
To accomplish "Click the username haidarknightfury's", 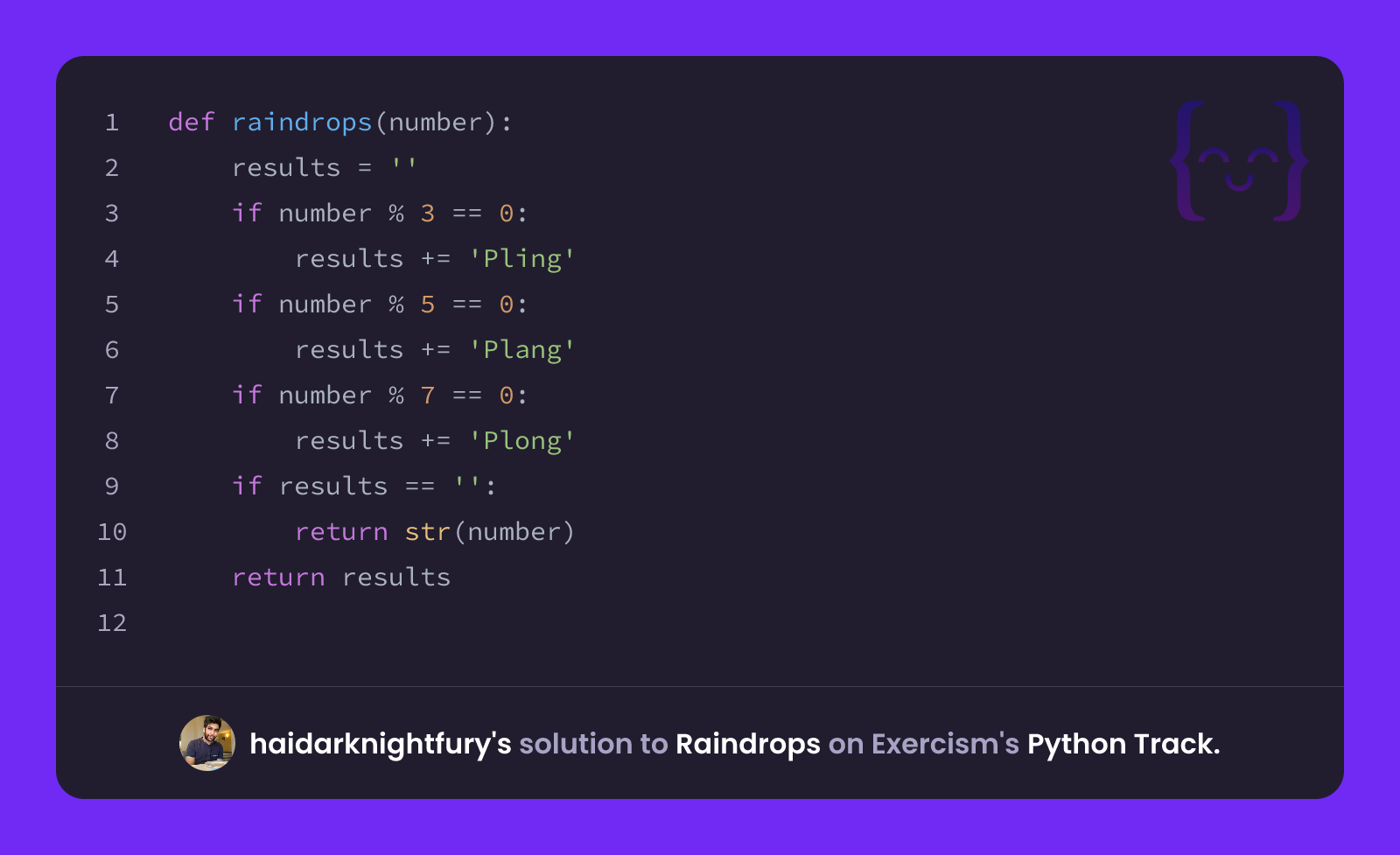I will pyautogui.click(x=381, y=744).
